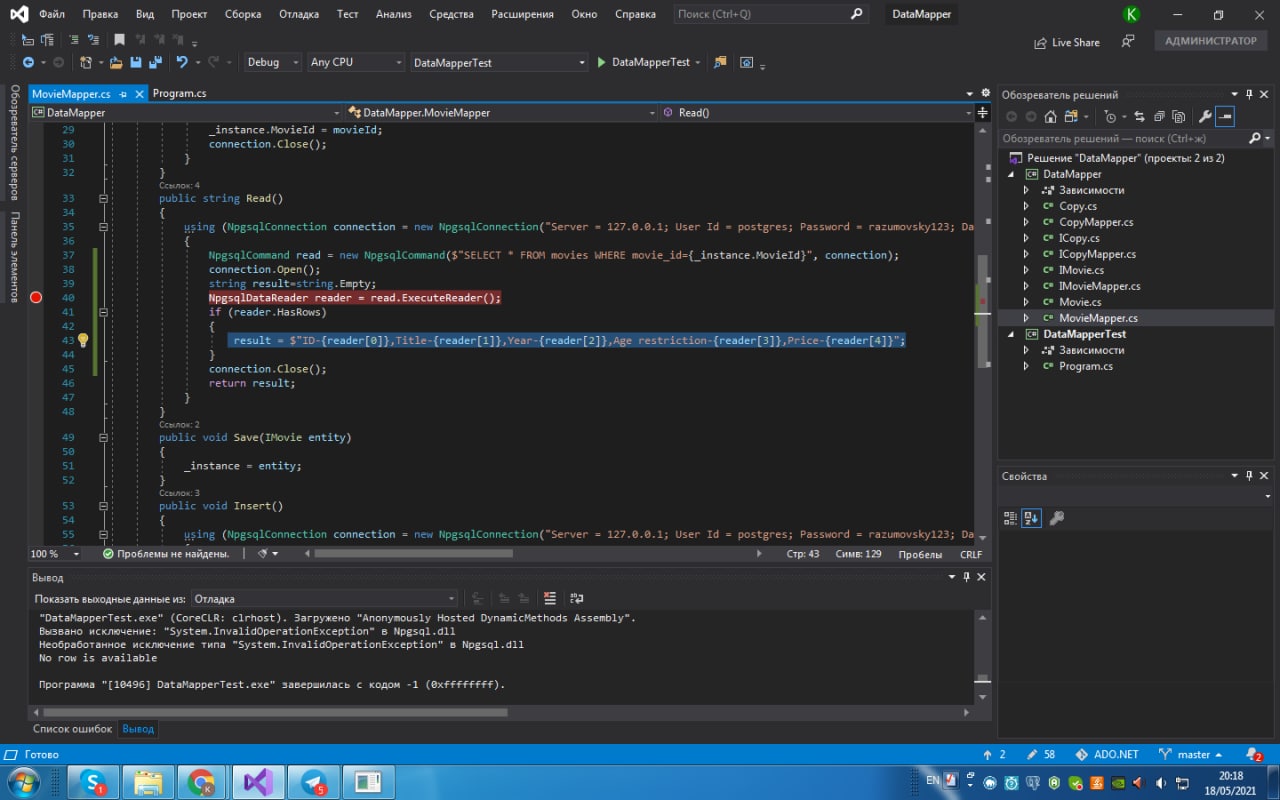
Task: Open Skype from the Windows taskbar
Action: click(93, 782)
